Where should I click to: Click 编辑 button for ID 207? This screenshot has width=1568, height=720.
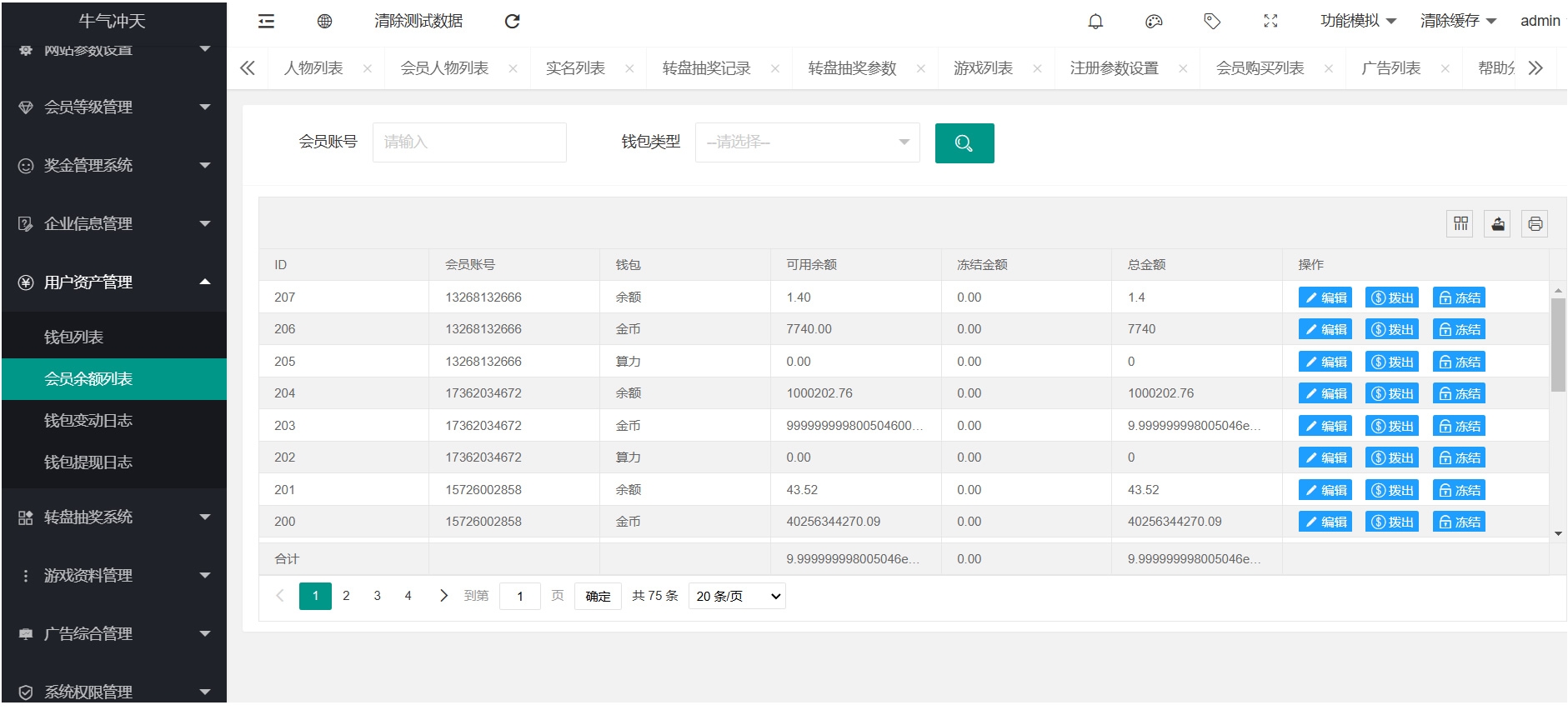click(1325, 297)
